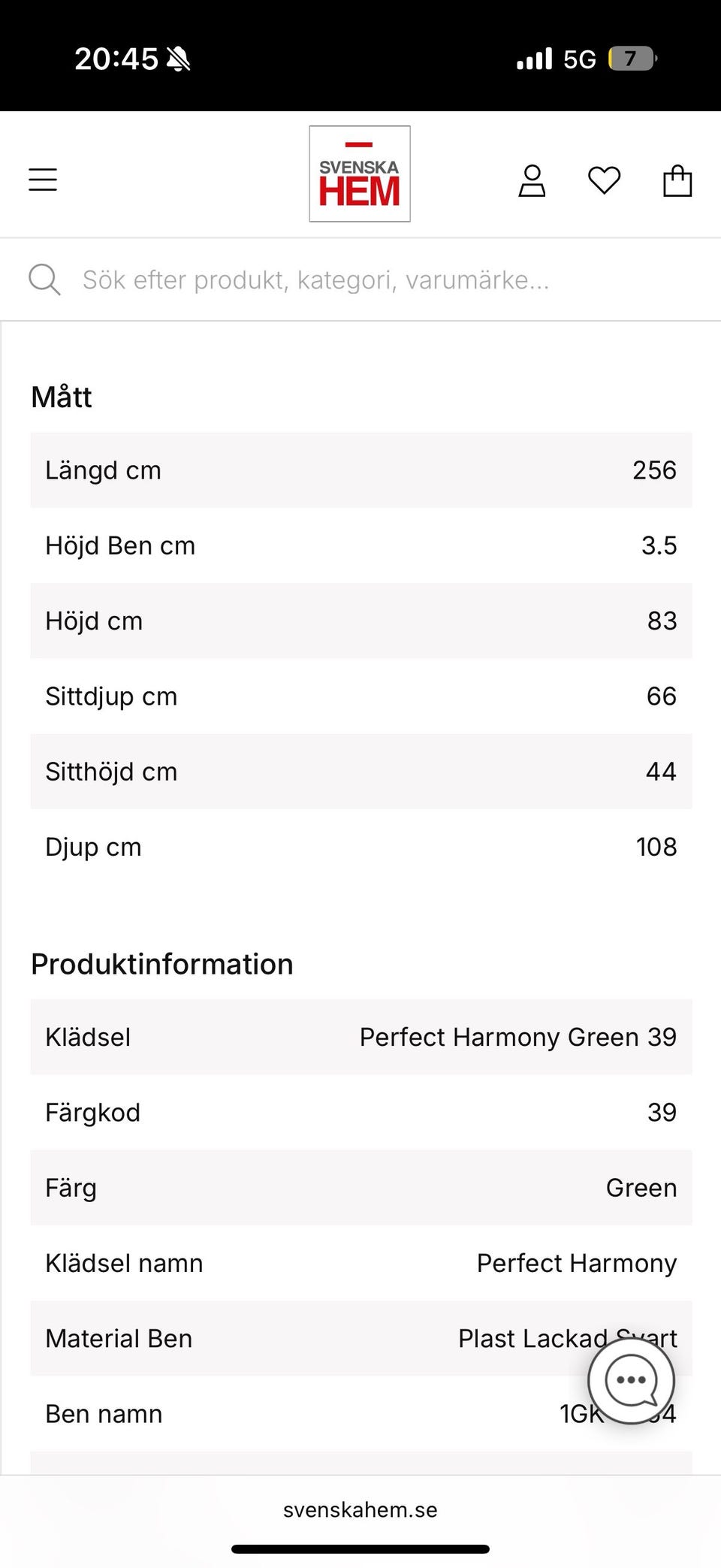Tap the Sittdjup cm row
The height and width of the screenshot is (1568, 721).
[360, 696]
